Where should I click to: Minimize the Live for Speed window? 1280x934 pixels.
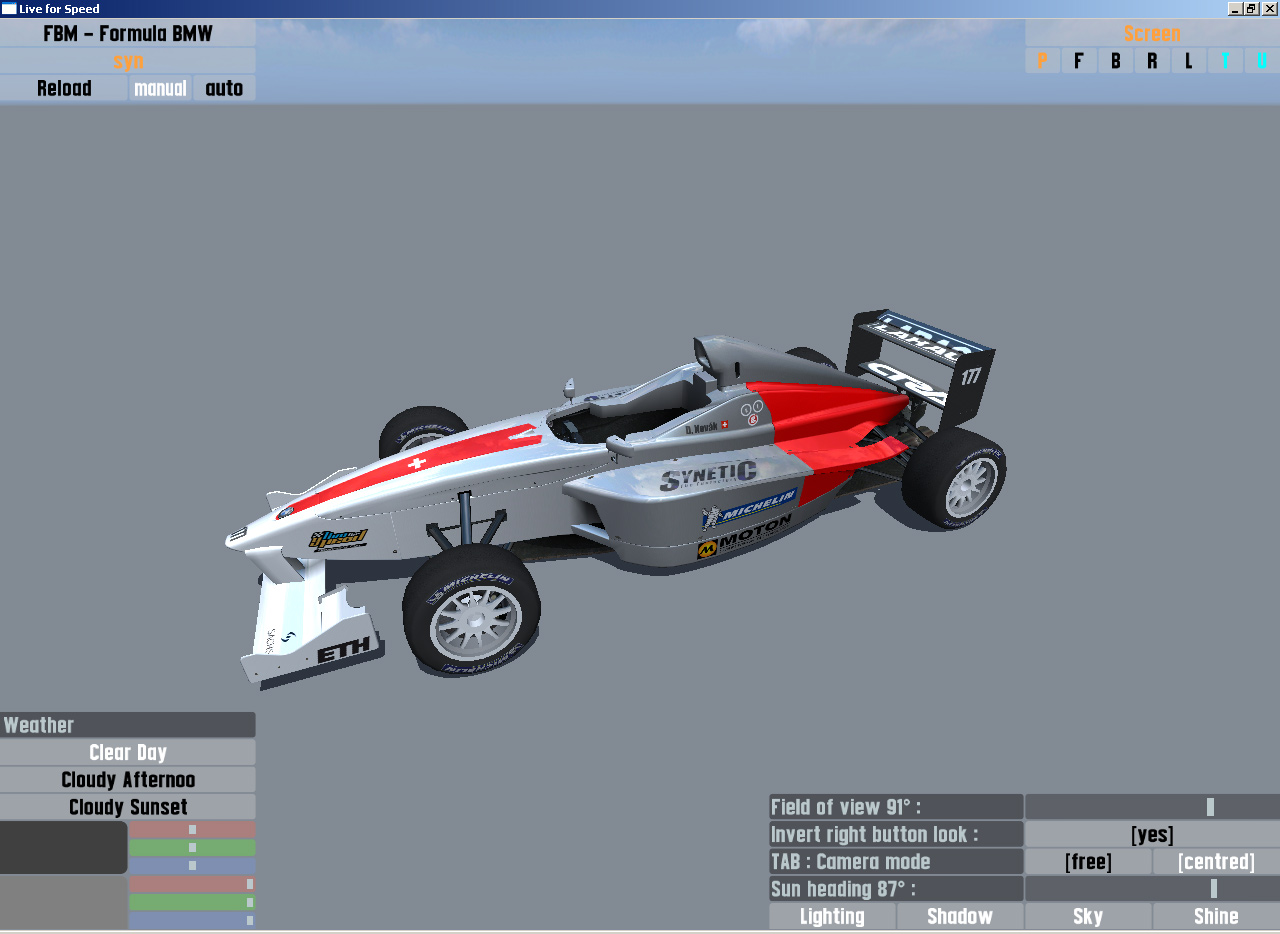pos(1235,9)
